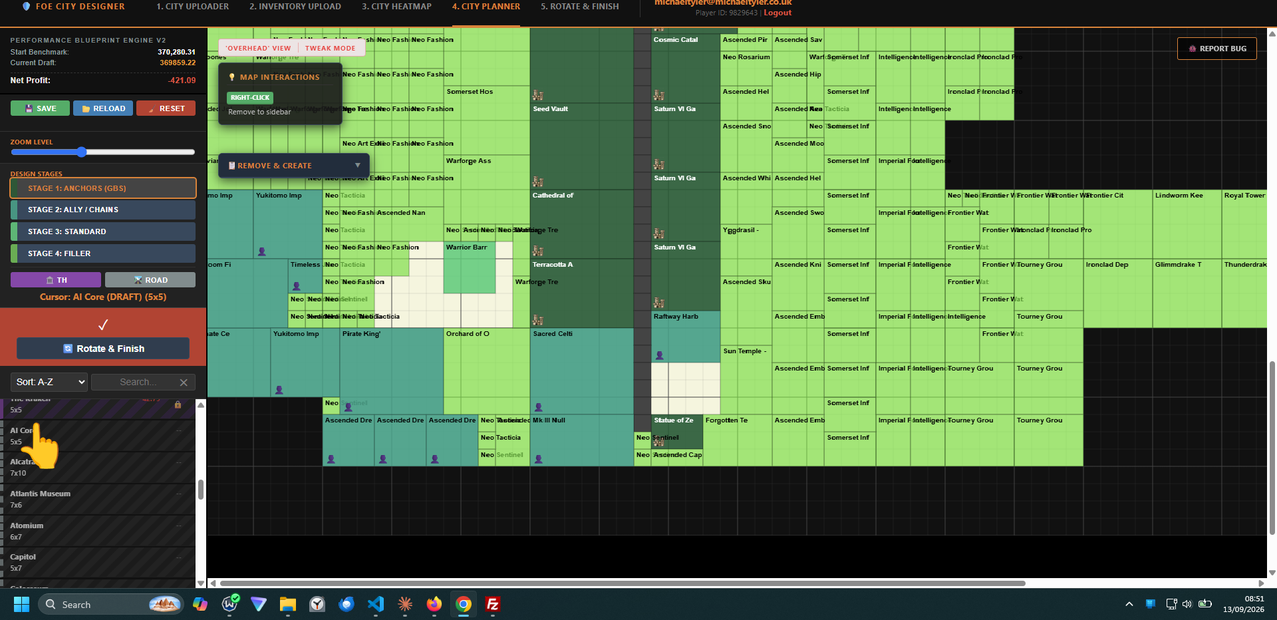Click the person icon on Raftway Harb
The width and height of the screenshot is (1277, 620).
pyautogui.click(x=659, y=355)
